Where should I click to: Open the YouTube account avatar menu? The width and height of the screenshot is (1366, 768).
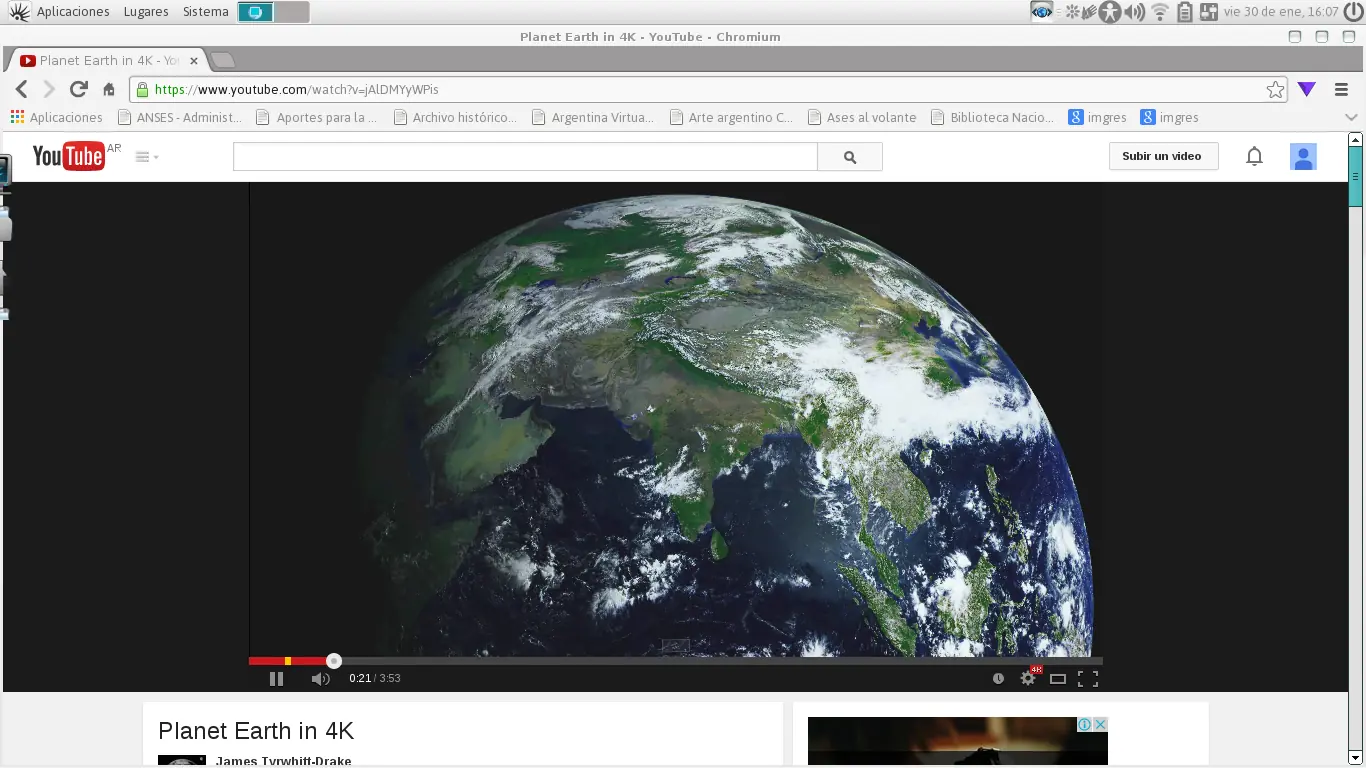coord(1303,156)
